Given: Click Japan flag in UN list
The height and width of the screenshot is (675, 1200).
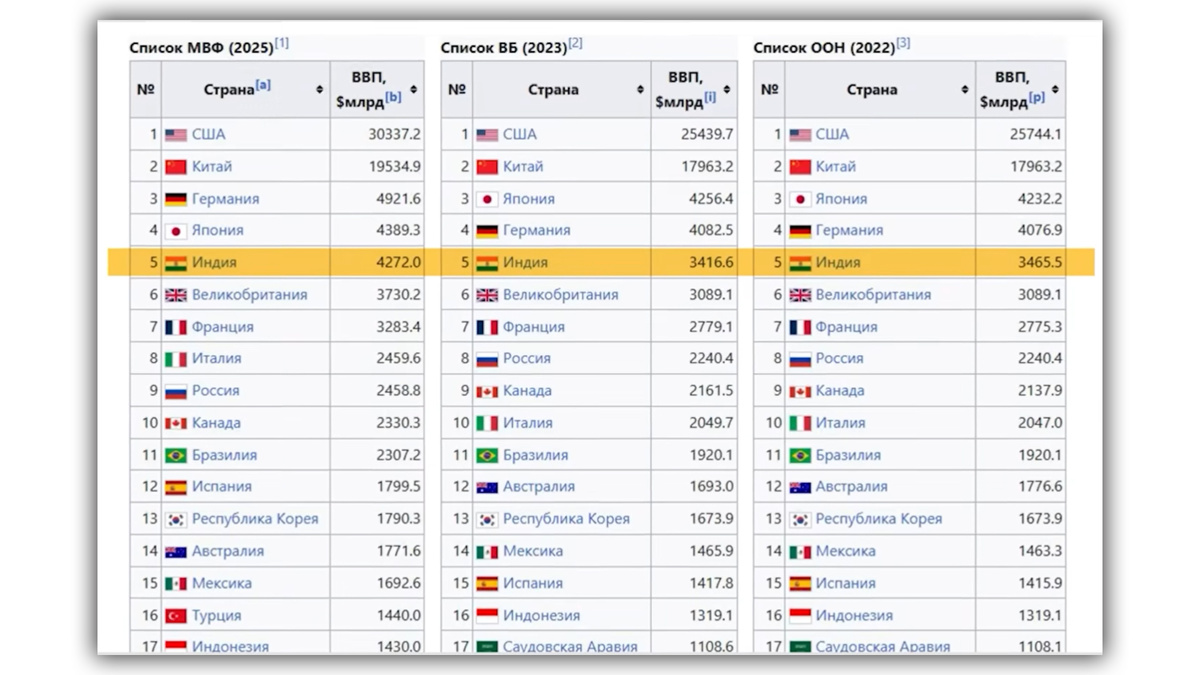Looking at the screenshot, I should tap(800, 198).
